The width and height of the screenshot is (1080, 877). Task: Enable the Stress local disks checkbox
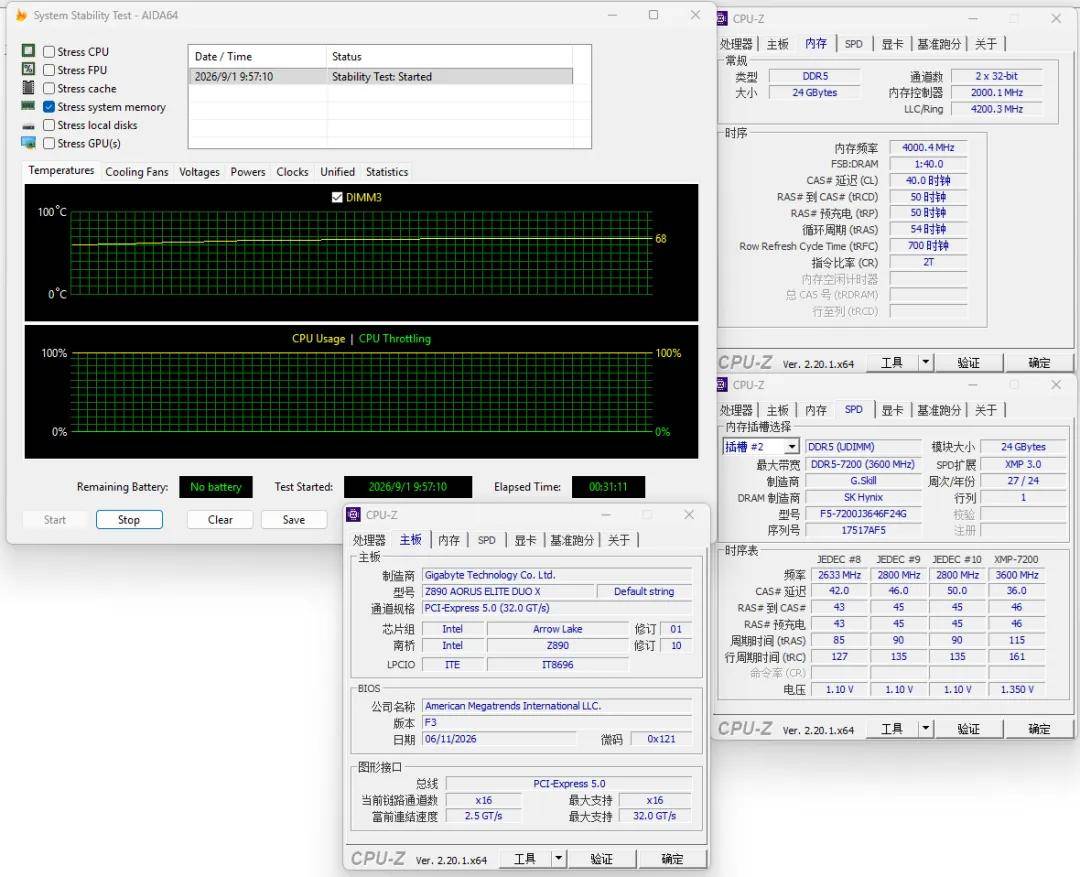[49, 125]
